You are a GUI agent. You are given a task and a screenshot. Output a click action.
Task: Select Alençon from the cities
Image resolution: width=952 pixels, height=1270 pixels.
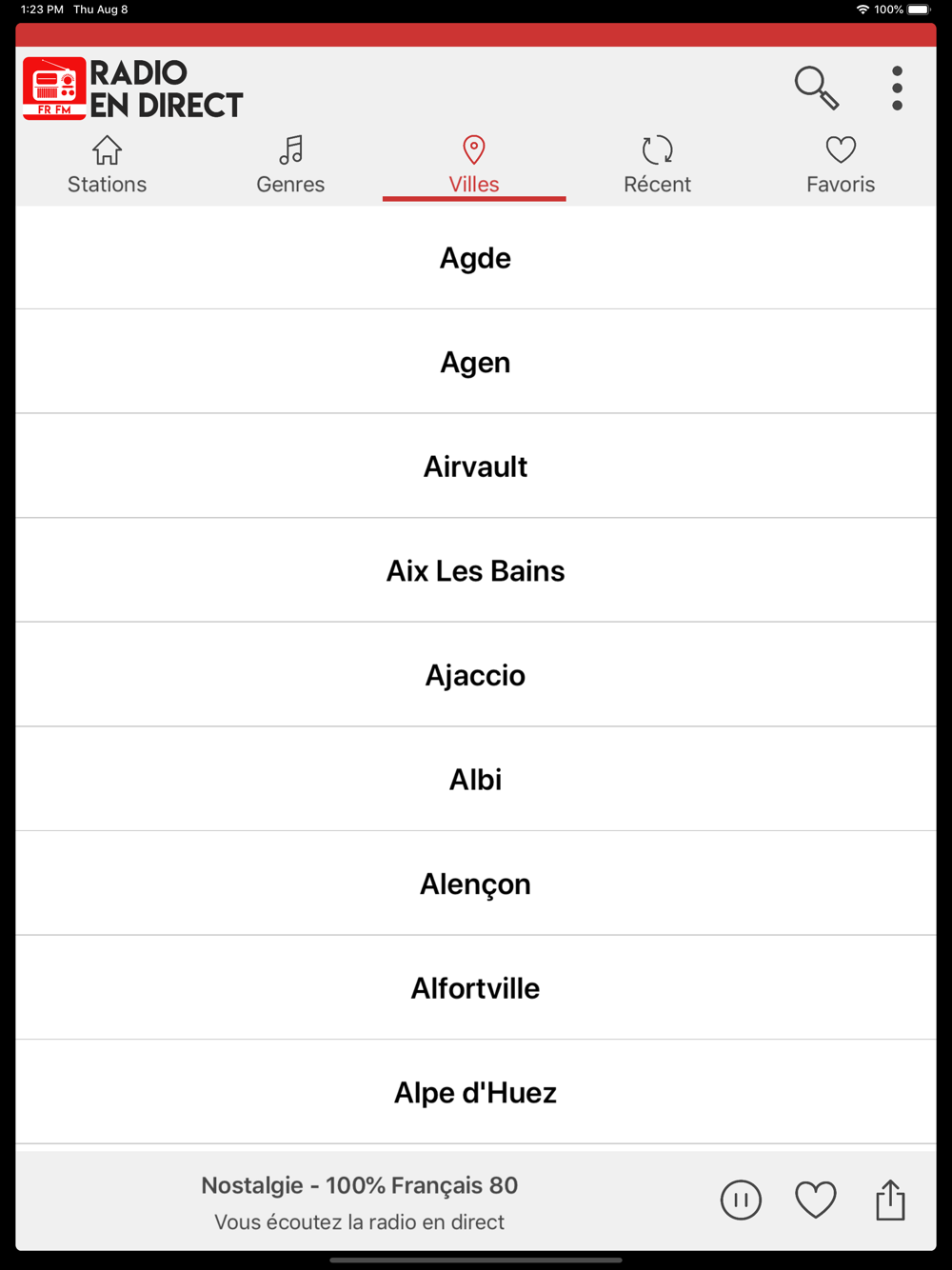(x=475, y=883)
